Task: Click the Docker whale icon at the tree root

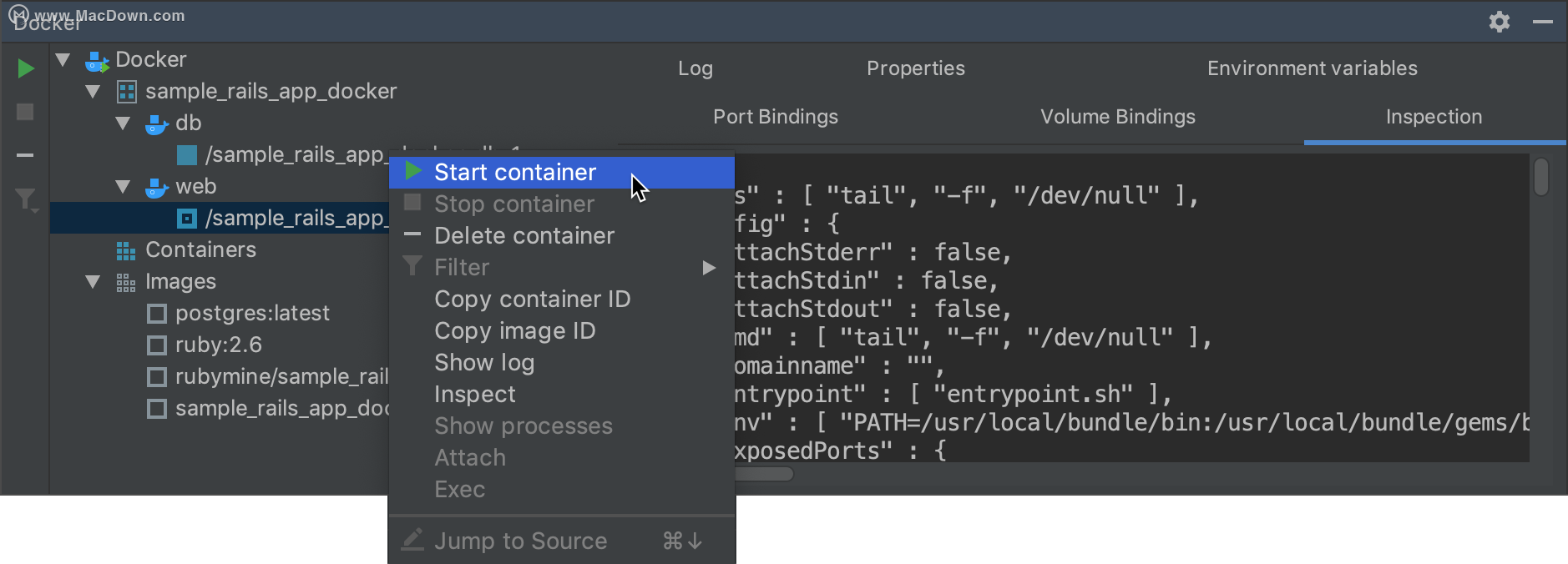Action: tap(97, 60)
